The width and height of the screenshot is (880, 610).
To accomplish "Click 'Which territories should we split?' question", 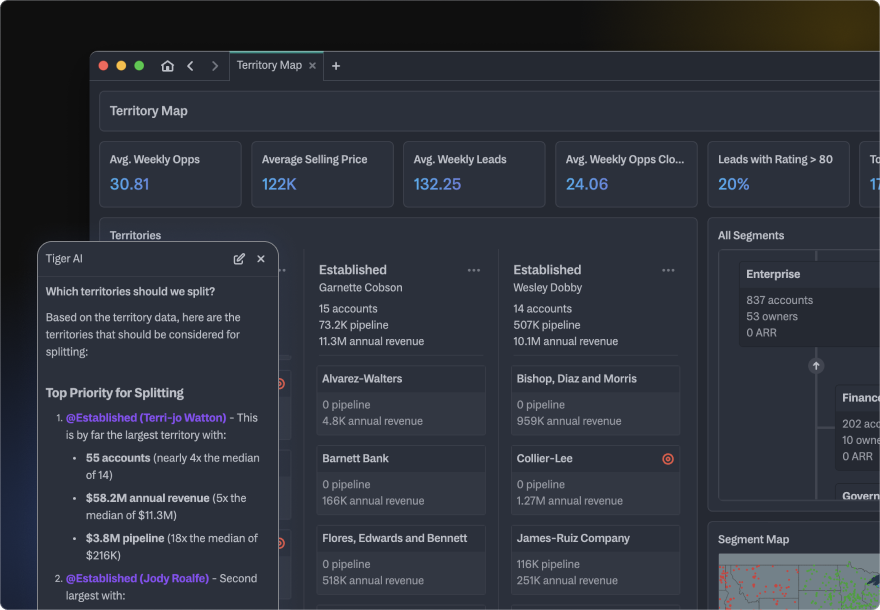I will tap(130, 291).
